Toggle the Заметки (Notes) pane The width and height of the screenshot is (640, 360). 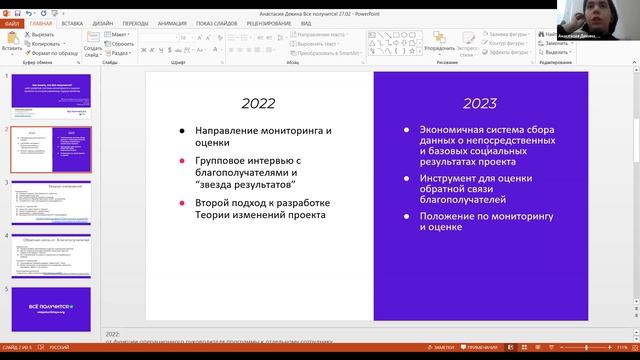click(x=441, y=347)
